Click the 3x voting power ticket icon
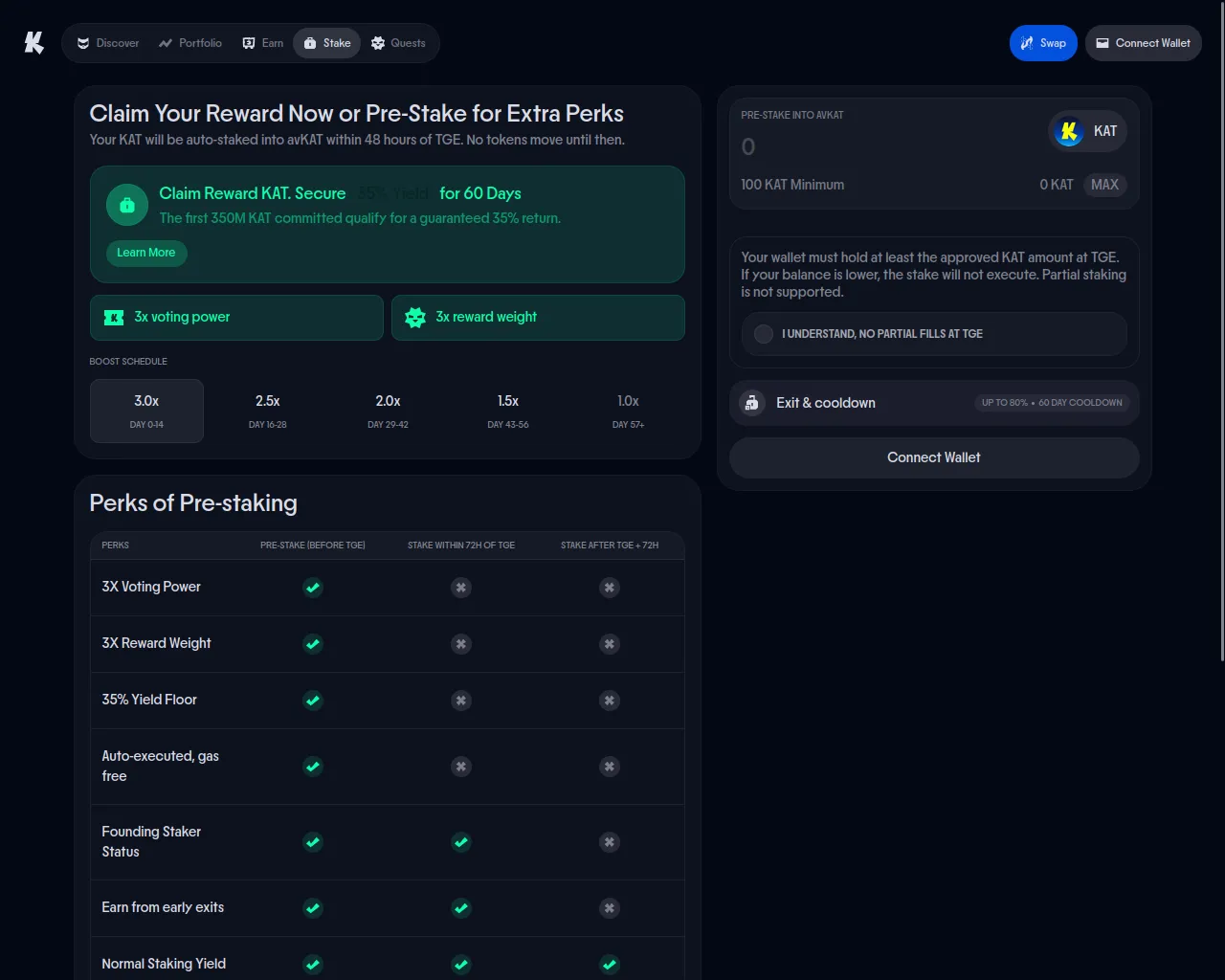Viewport: 1225px width, 980px height. 114,318
